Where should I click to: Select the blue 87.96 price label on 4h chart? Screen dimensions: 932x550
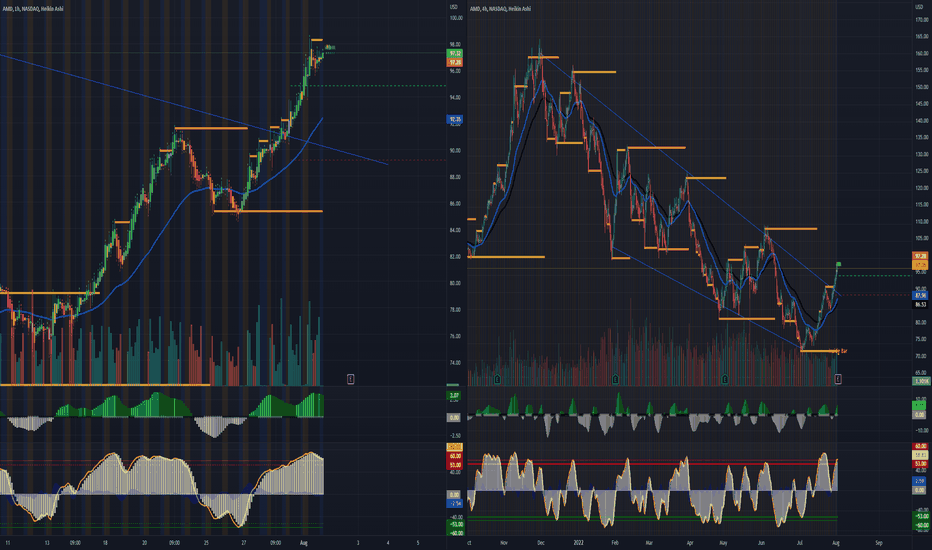[x=921, y=296]
